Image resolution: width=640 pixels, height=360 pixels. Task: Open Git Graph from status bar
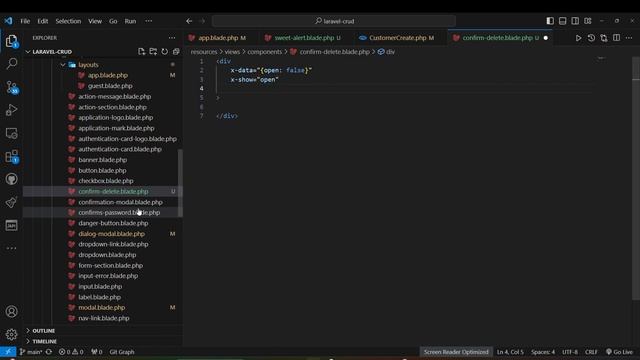tap(122, 352)
